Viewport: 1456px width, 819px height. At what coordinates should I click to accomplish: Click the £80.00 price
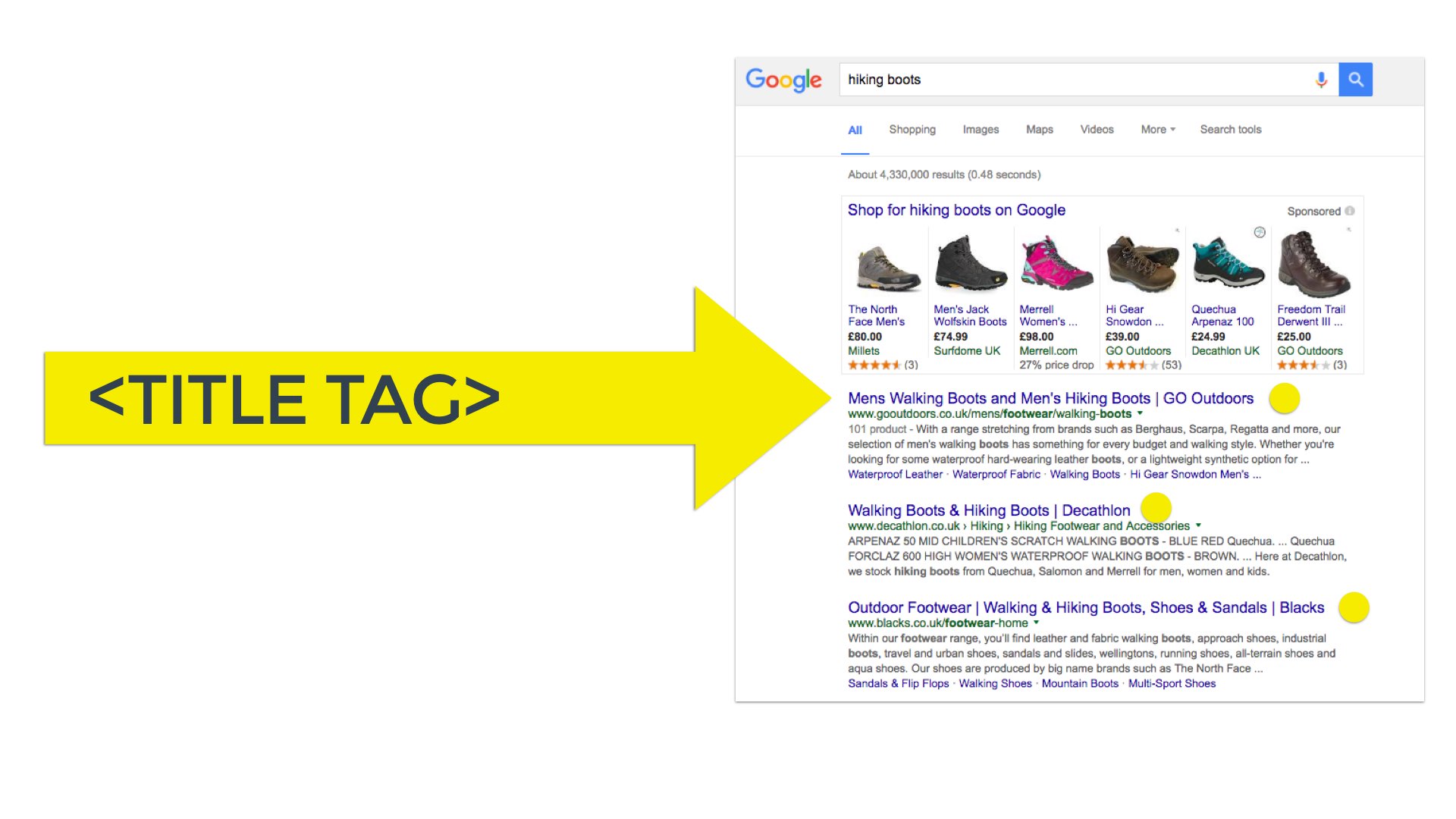tap(864, 337)
